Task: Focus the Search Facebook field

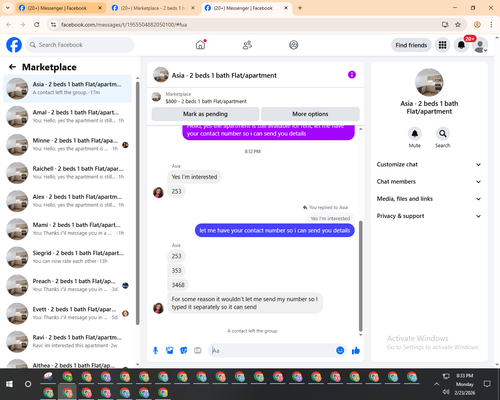Action: [x=80, y=45]
